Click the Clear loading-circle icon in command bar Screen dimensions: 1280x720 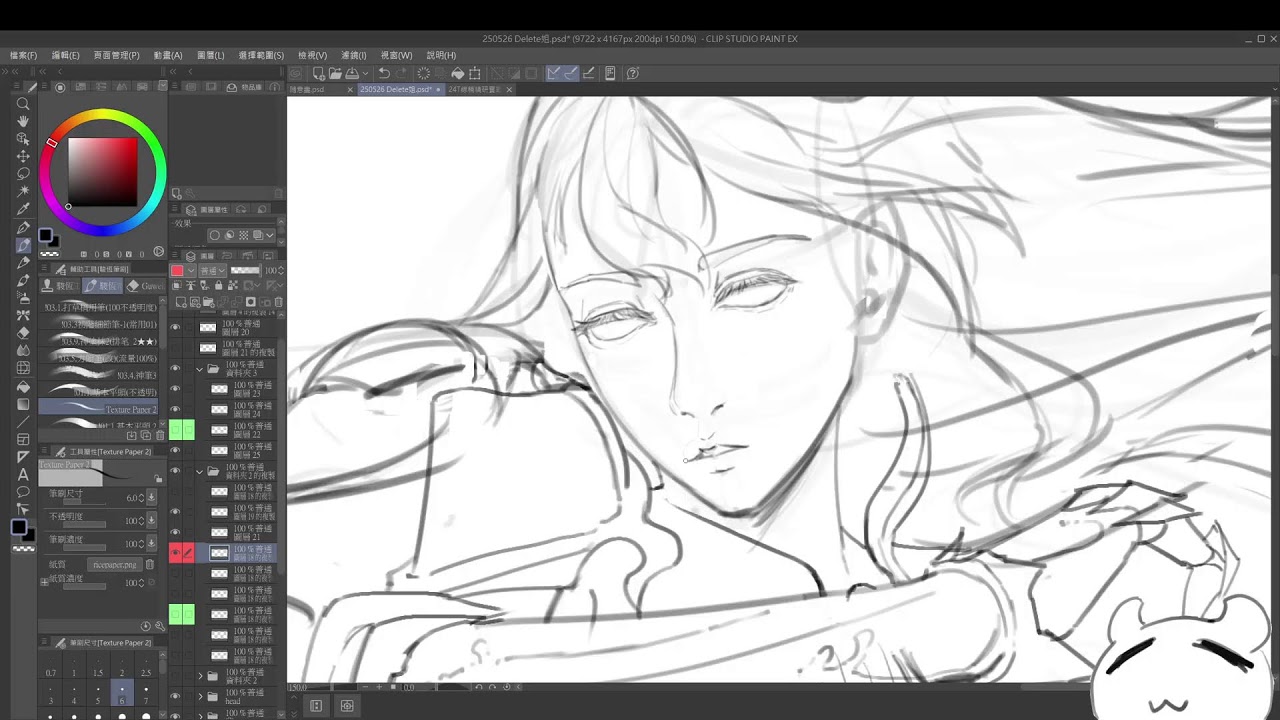pos(424,73)
